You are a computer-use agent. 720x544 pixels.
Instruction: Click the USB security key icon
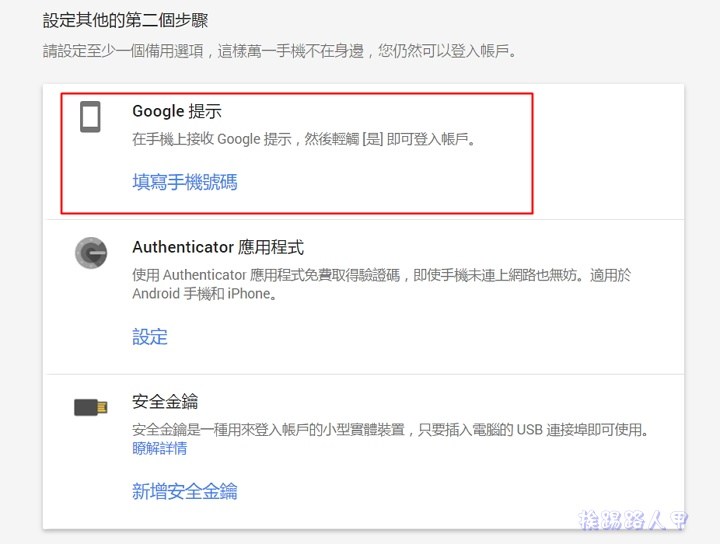91,407
